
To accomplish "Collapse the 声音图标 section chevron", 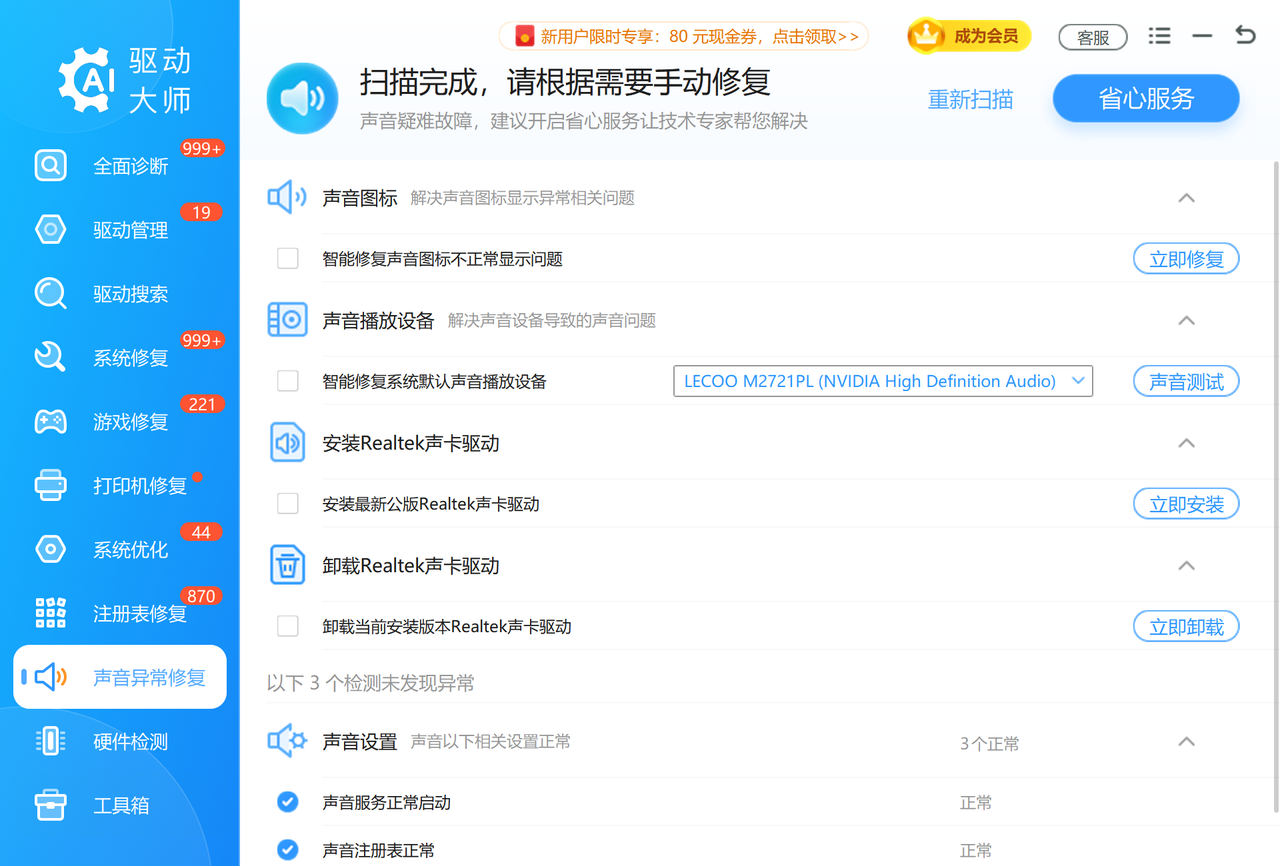I will 1187,198.
